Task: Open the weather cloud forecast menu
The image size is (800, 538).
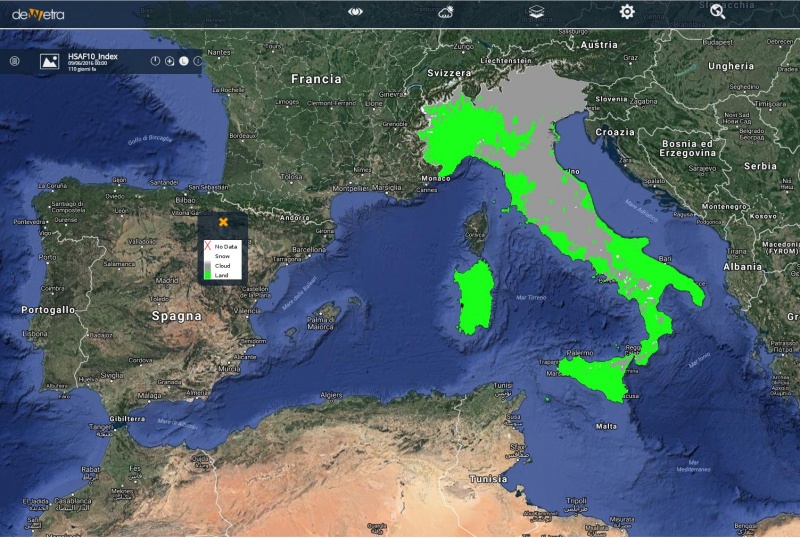Action: [446, 12]
